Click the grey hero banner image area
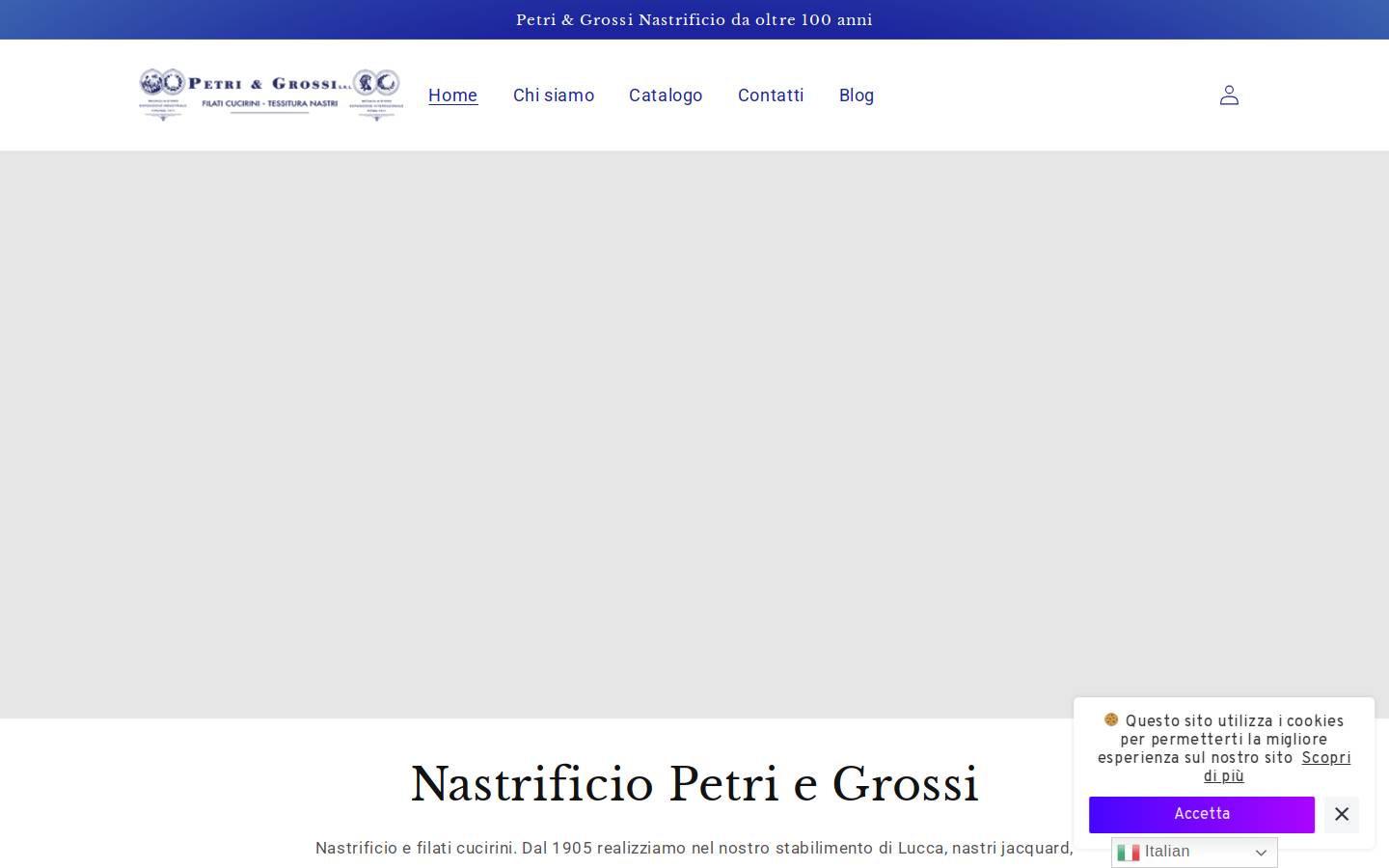Image resolution: width=1389 pixels, height=868 pixels. (694, 434)
